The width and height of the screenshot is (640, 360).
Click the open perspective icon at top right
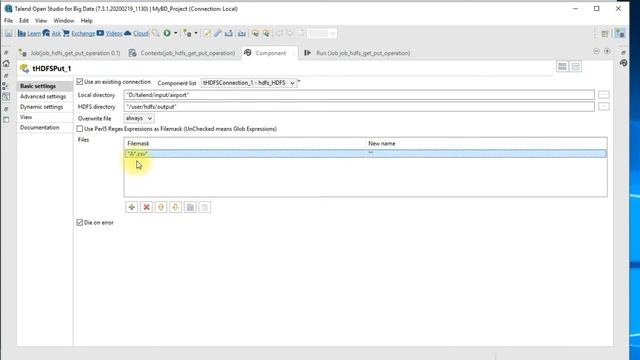[x=605, y=33]
